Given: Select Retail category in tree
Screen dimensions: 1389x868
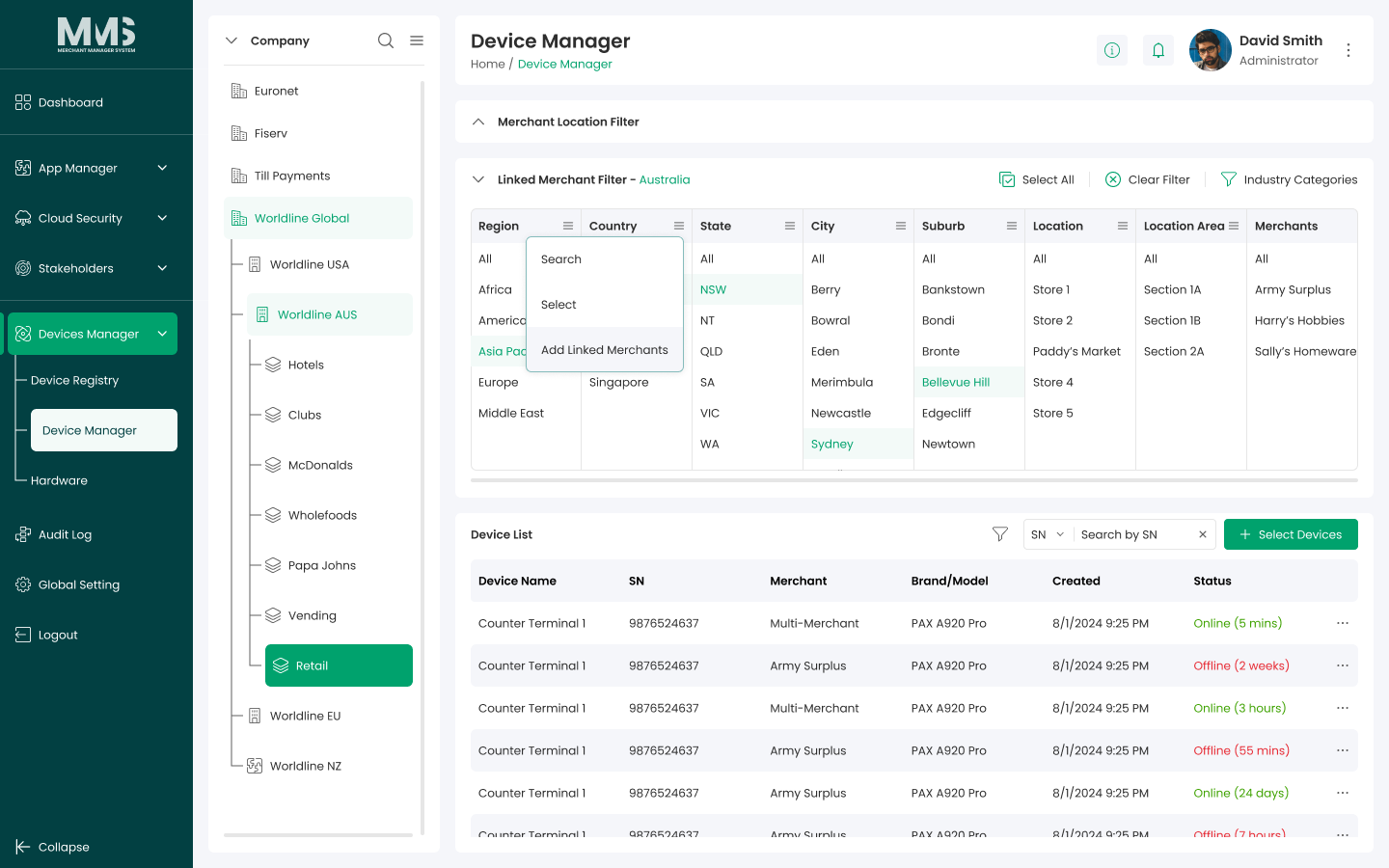Looking at the screenshot, I should (x=339, y=665).
